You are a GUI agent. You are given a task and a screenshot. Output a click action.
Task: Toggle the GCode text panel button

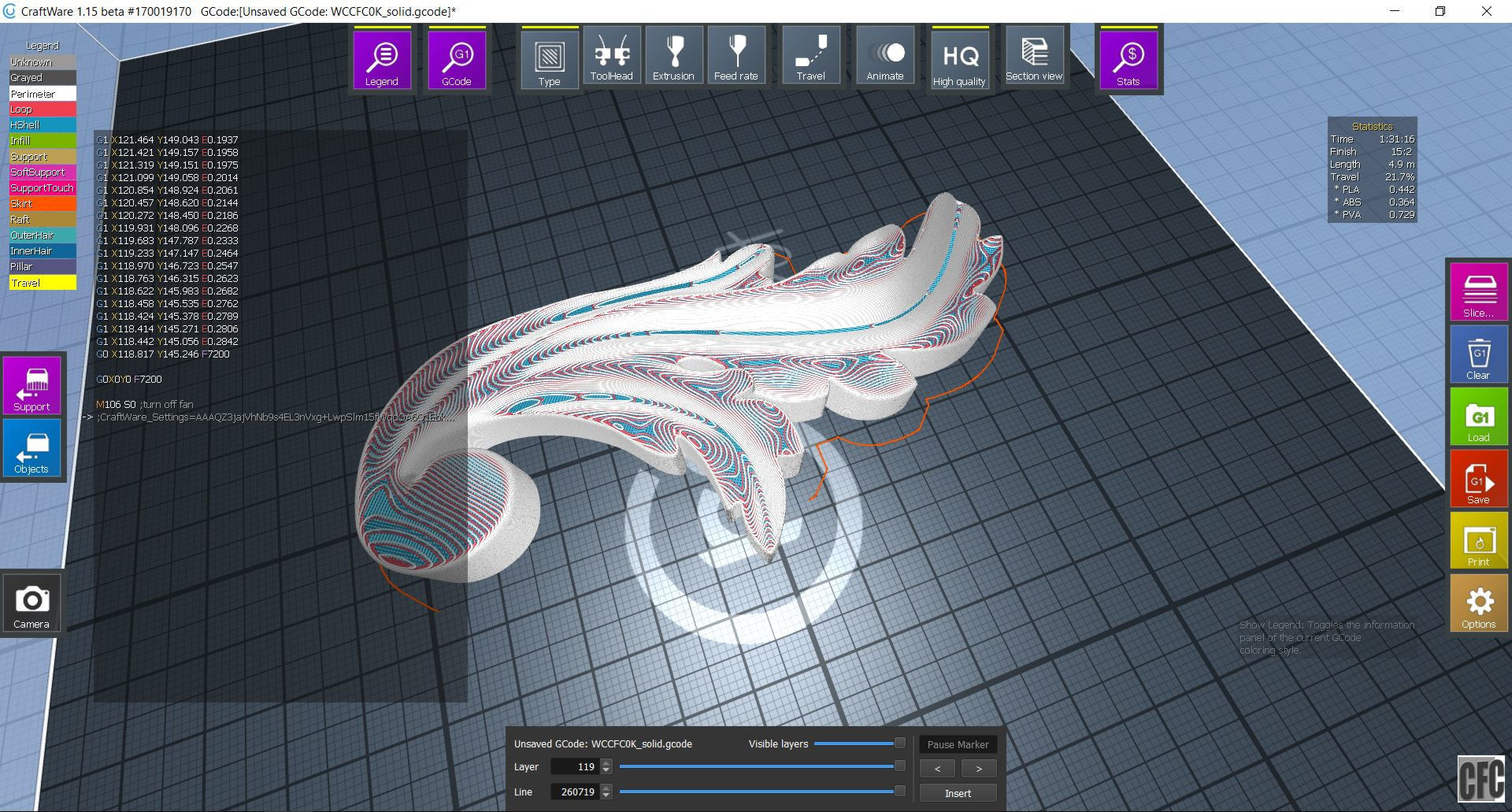tap(457, 59)
